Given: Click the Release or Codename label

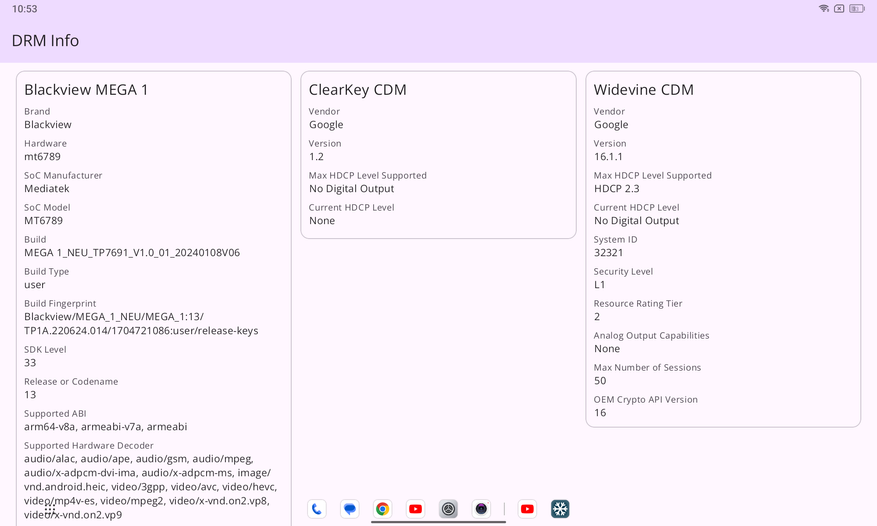Looking at the screenshot, I should pos(71,382).
